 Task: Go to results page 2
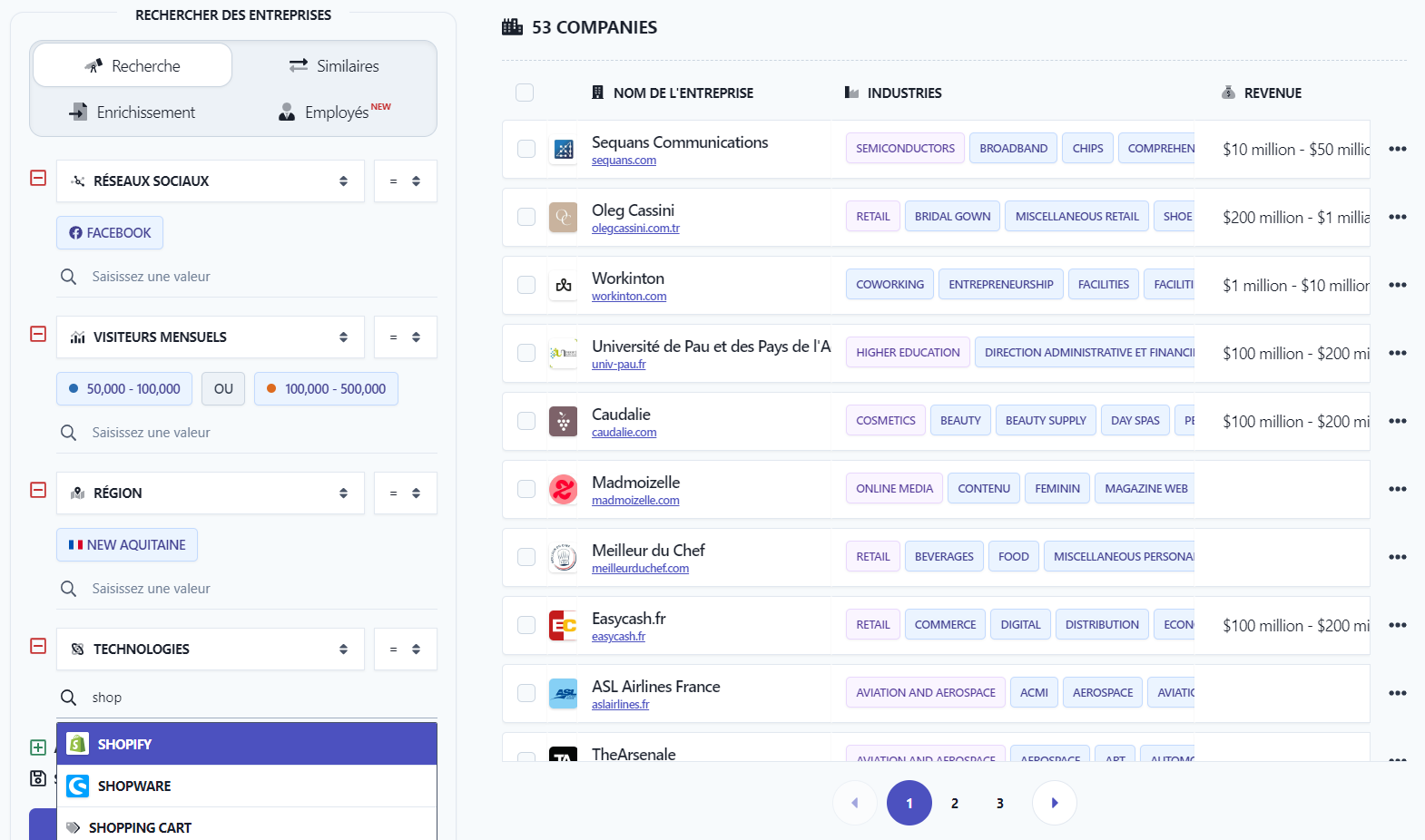[x=955, y=803]
